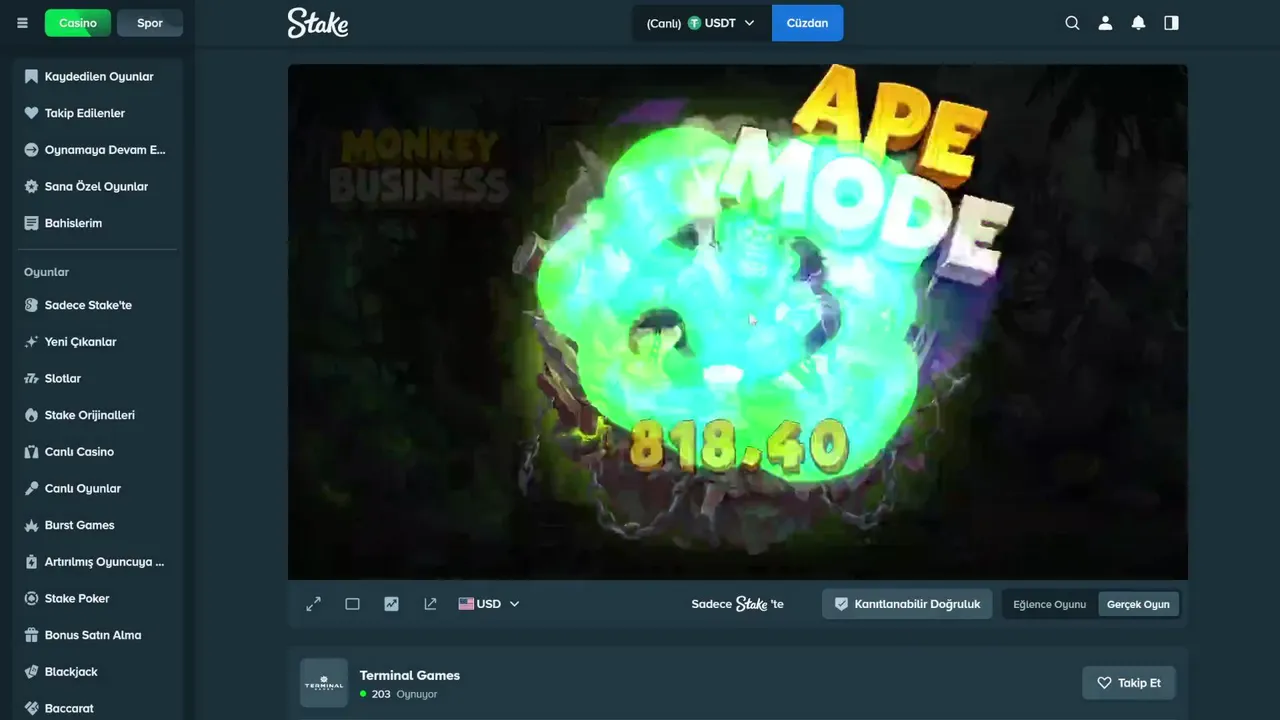Screen dimensions: 1280x720
Task: Open the hamburger menu icon
Action: [x=22, y=23]
